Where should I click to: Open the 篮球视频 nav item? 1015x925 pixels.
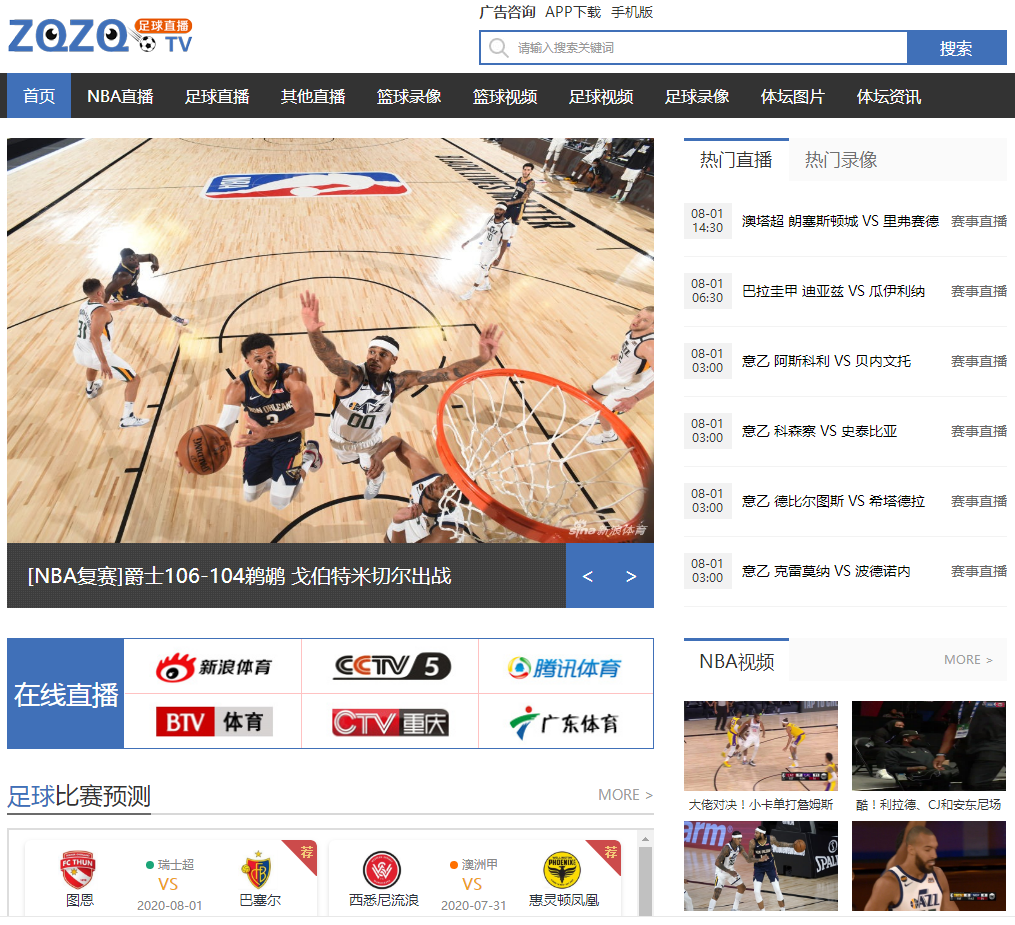pyautogui.click(x=505, y=96)
